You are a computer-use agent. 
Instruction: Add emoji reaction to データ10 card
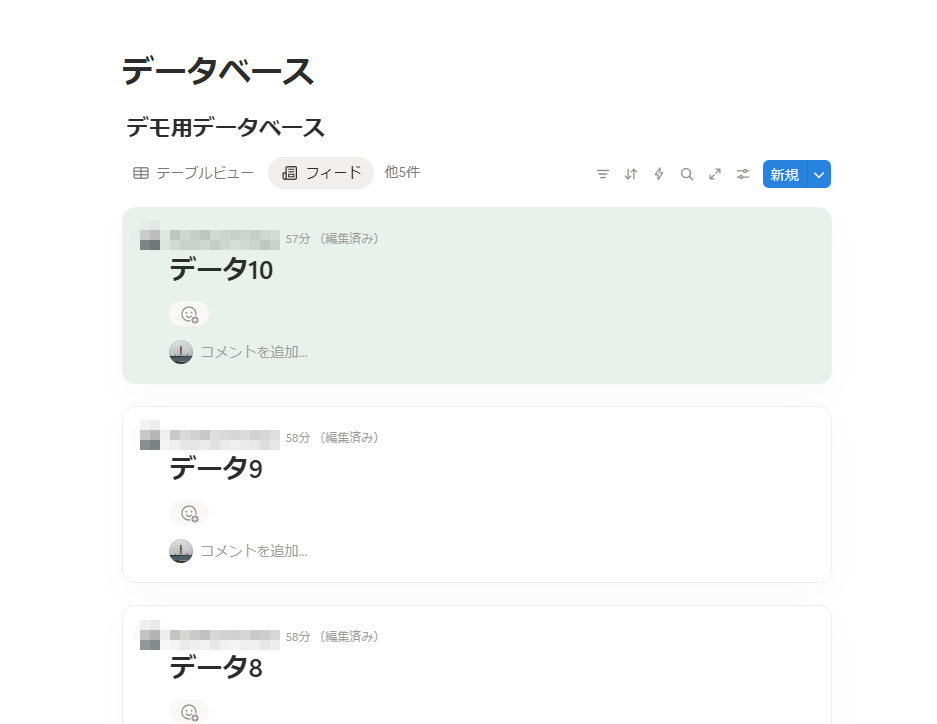pyautogui.click(x=189, y=314)
